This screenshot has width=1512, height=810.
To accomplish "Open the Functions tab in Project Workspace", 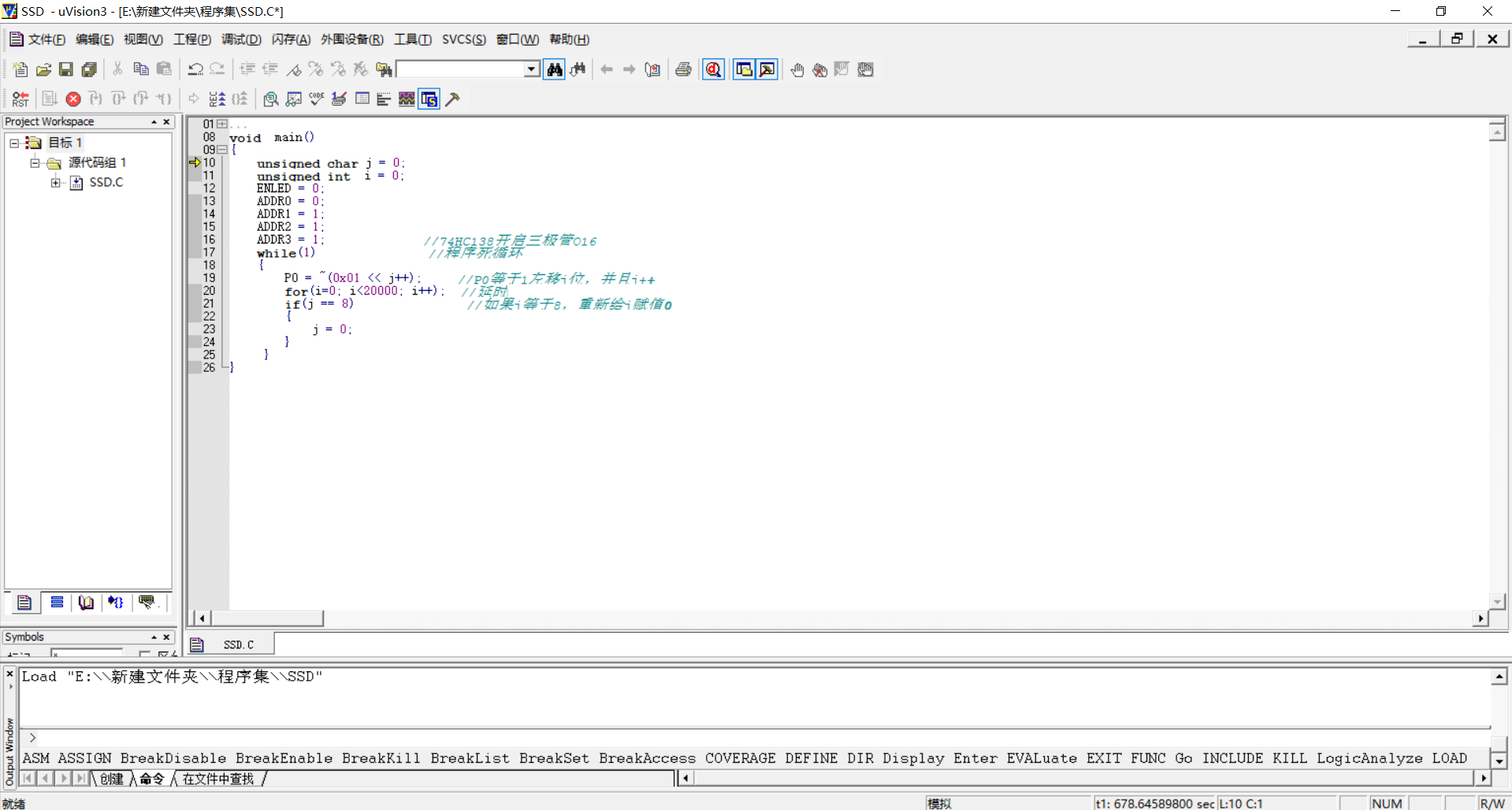I will click(x=116, y=603).
